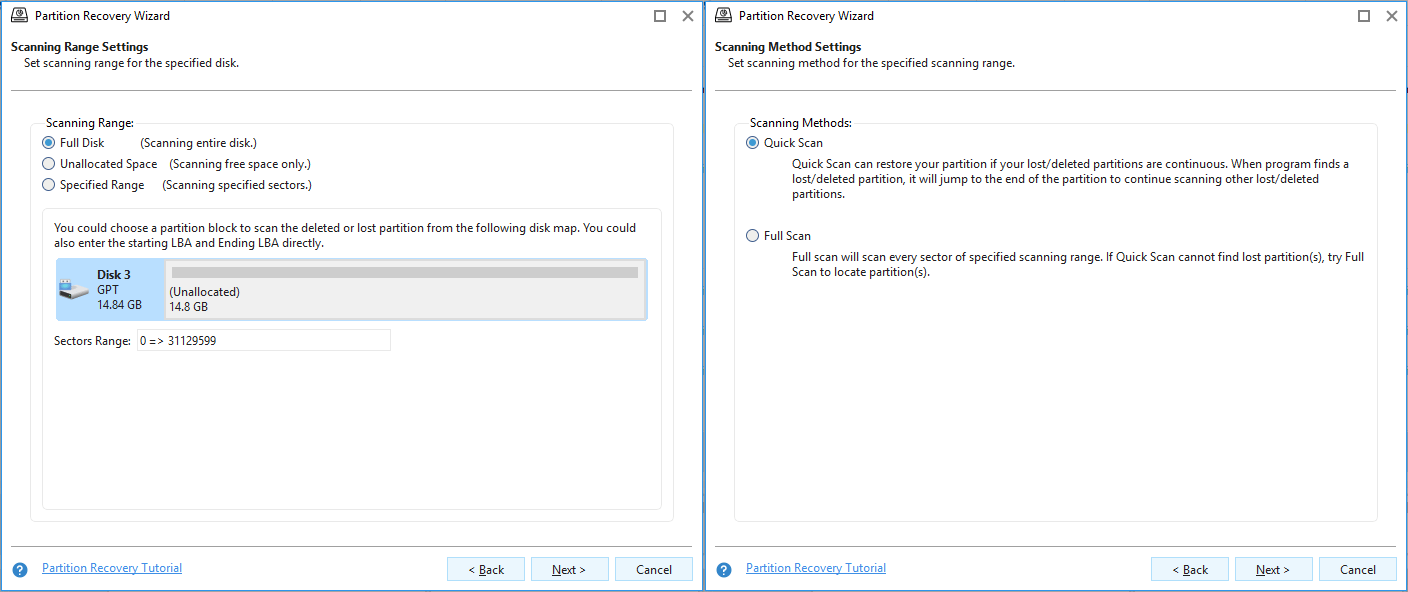
Task: Click the 'Scanning Range Settings' heading
Action: (80, 47)
